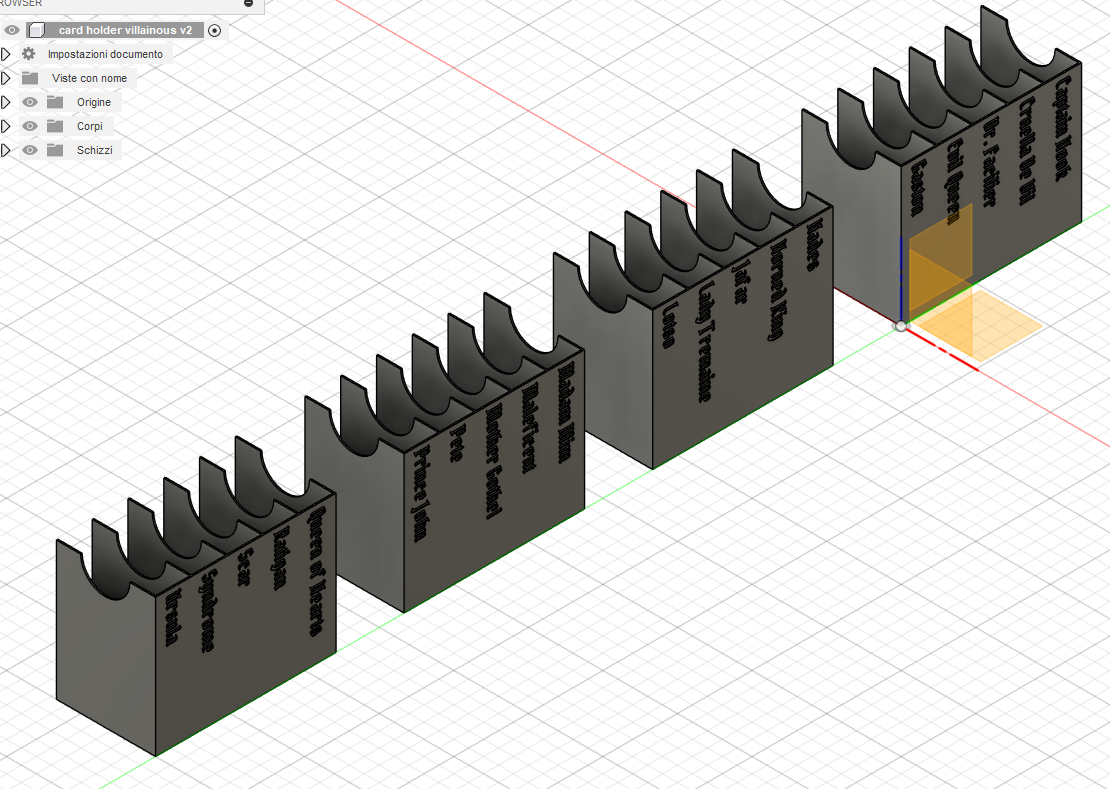Select the Origine label
The image size is (1110, 789).
coord(94,103)
